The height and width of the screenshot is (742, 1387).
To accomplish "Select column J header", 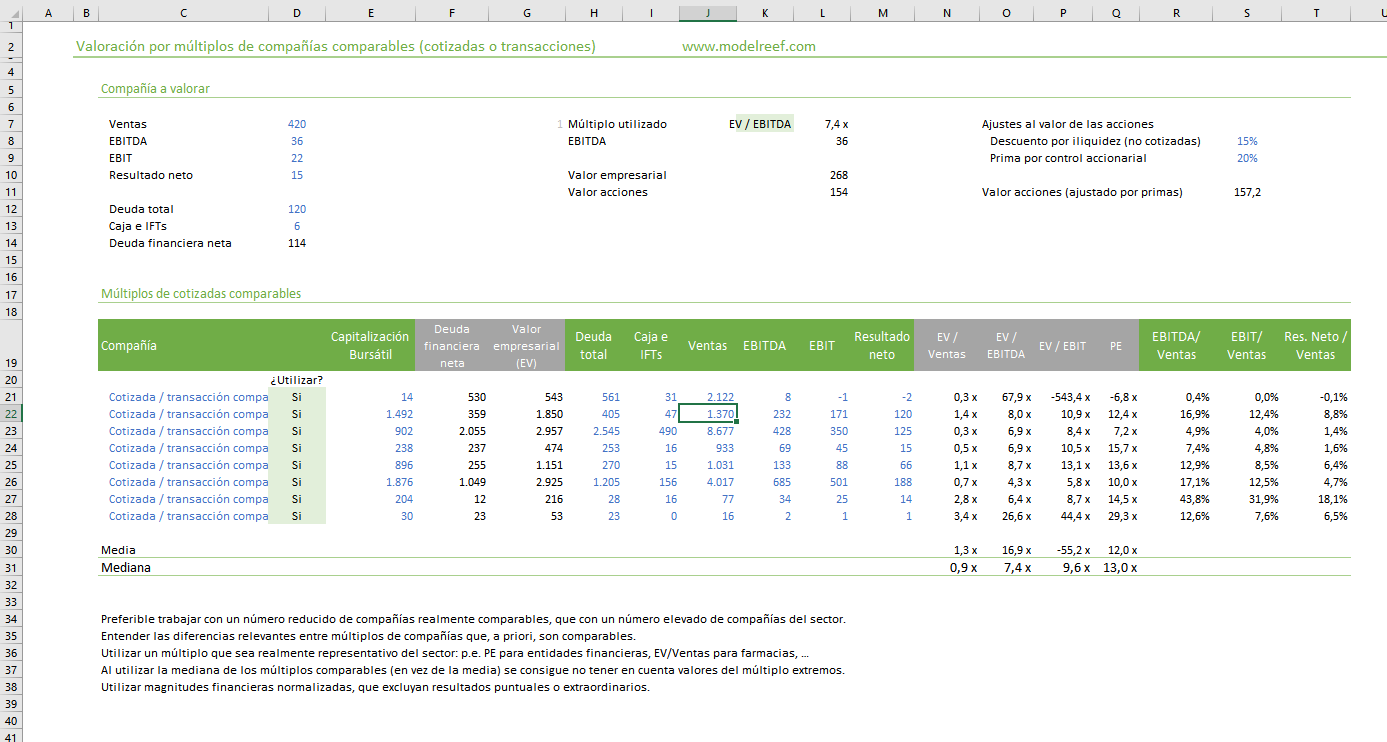I will point(708,13).
